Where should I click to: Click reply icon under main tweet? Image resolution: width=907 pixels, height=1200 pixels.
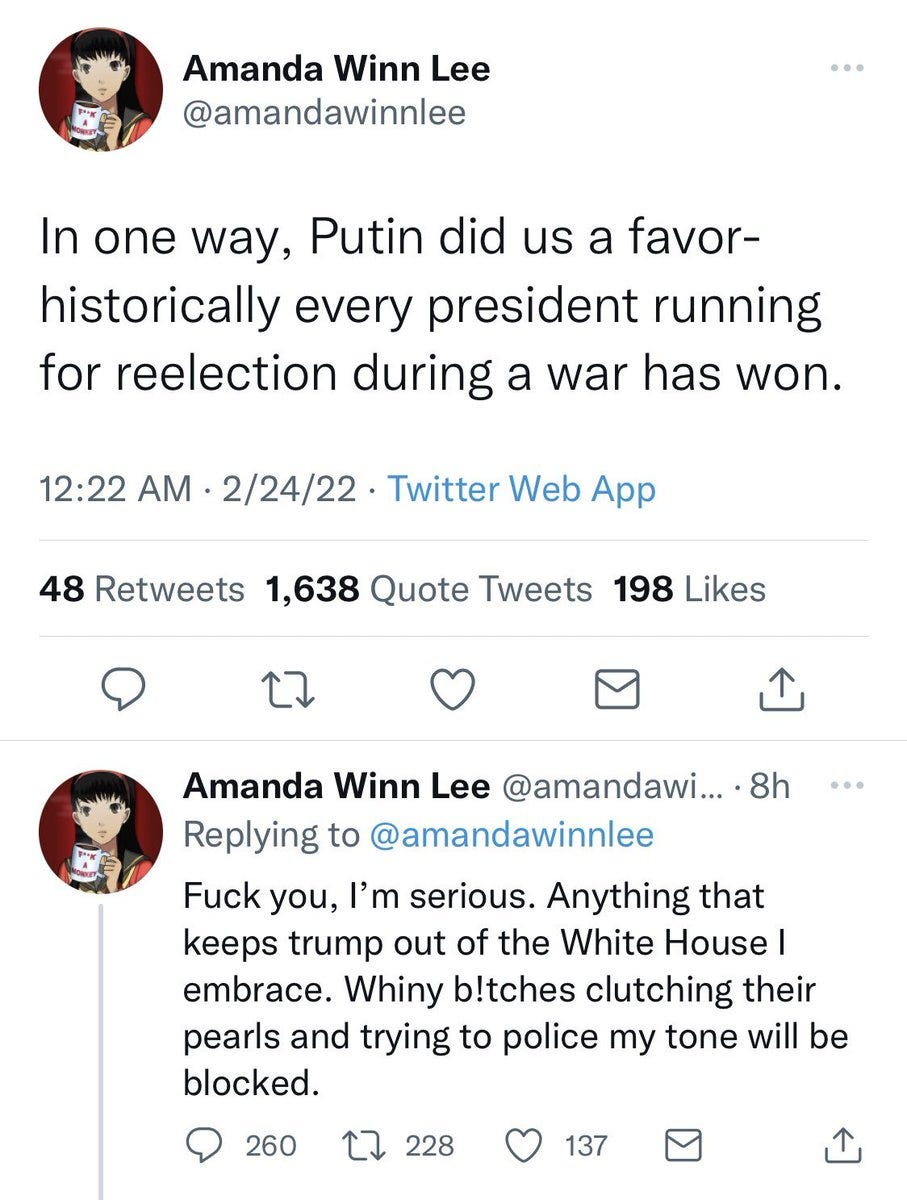[125, 689]
